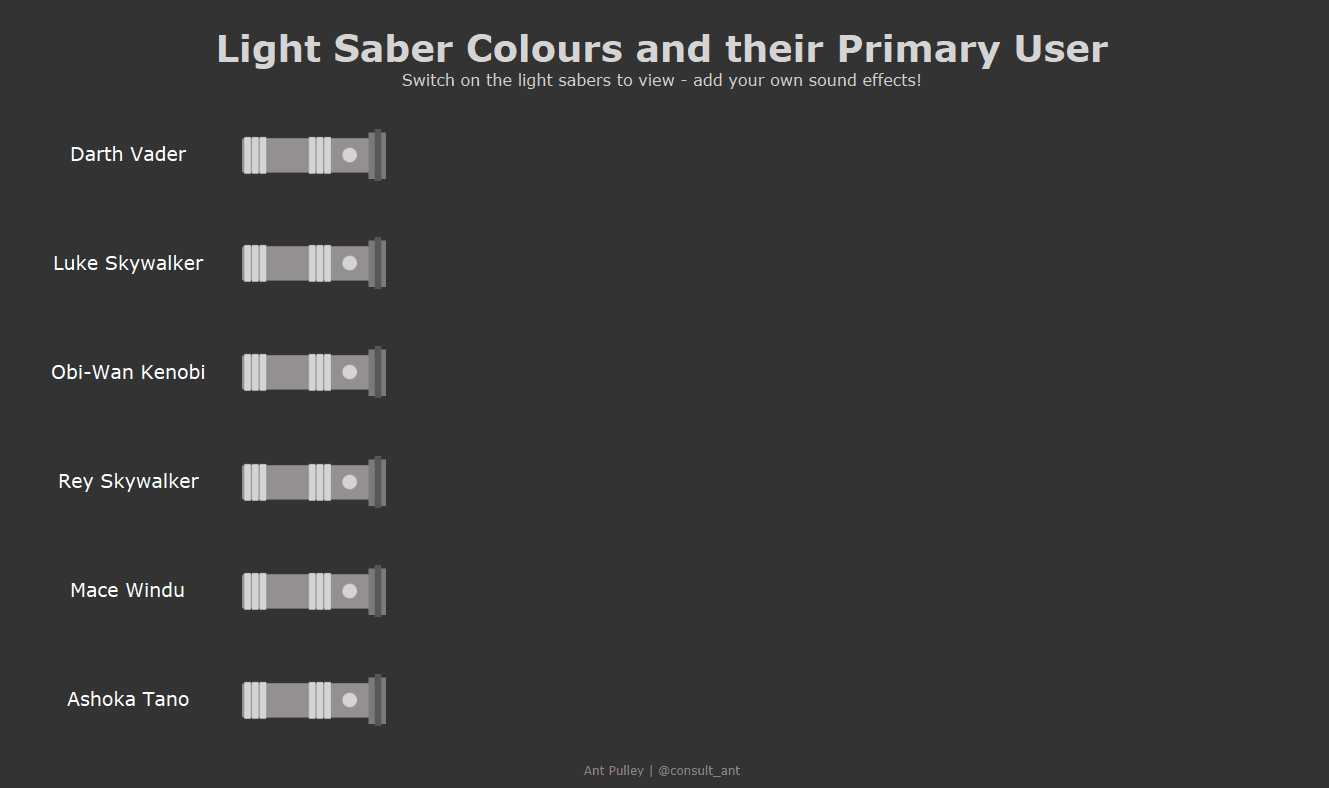Click ribbed pommel end of Luke Skywalker's hilt

[x=254, y=263]
